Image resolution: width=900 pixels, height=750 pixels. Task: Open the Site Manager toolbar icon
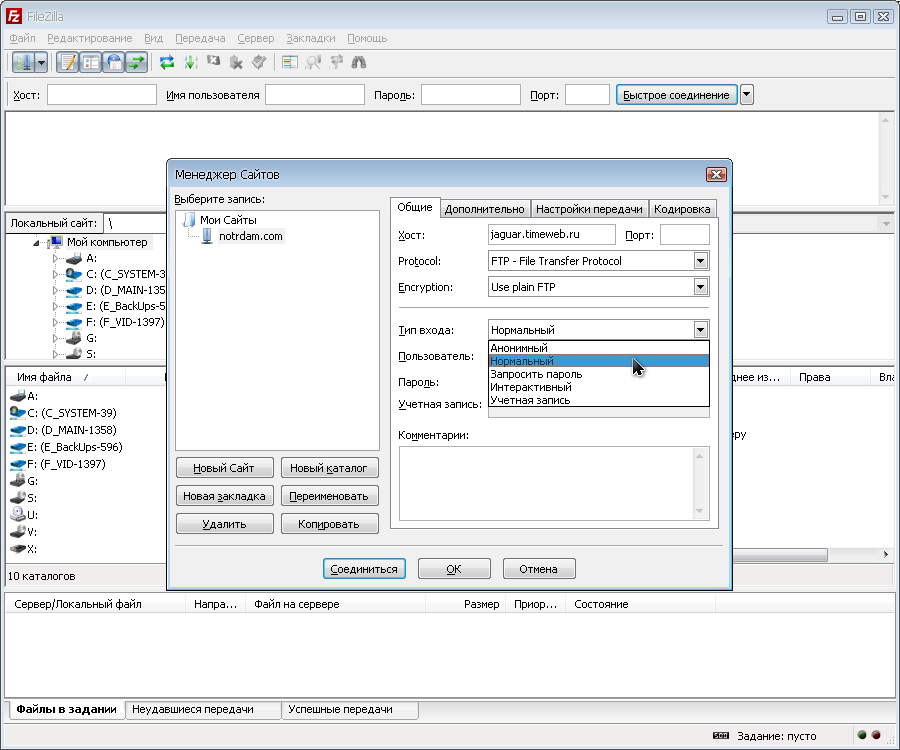click(24, 62)
